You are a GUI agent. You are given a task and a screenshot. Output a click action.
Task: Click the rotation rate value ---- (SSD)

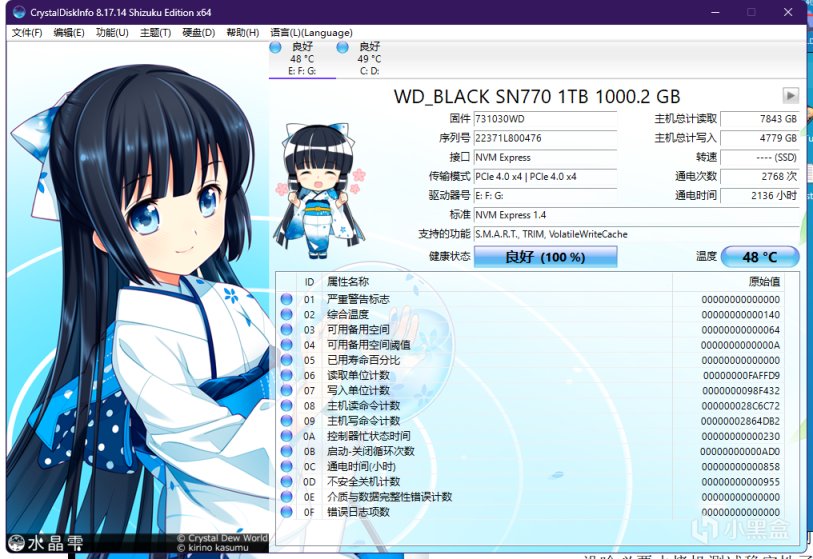click(760, 157)
